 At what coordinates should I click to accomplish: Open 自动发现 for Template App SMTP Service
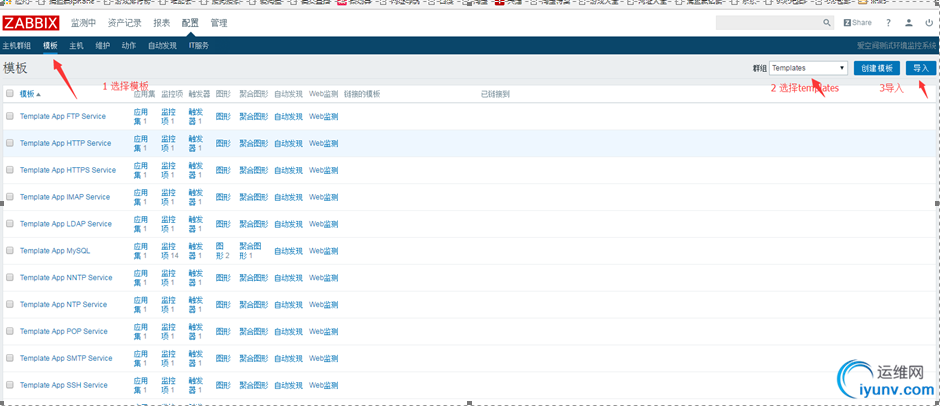point(288,358)
